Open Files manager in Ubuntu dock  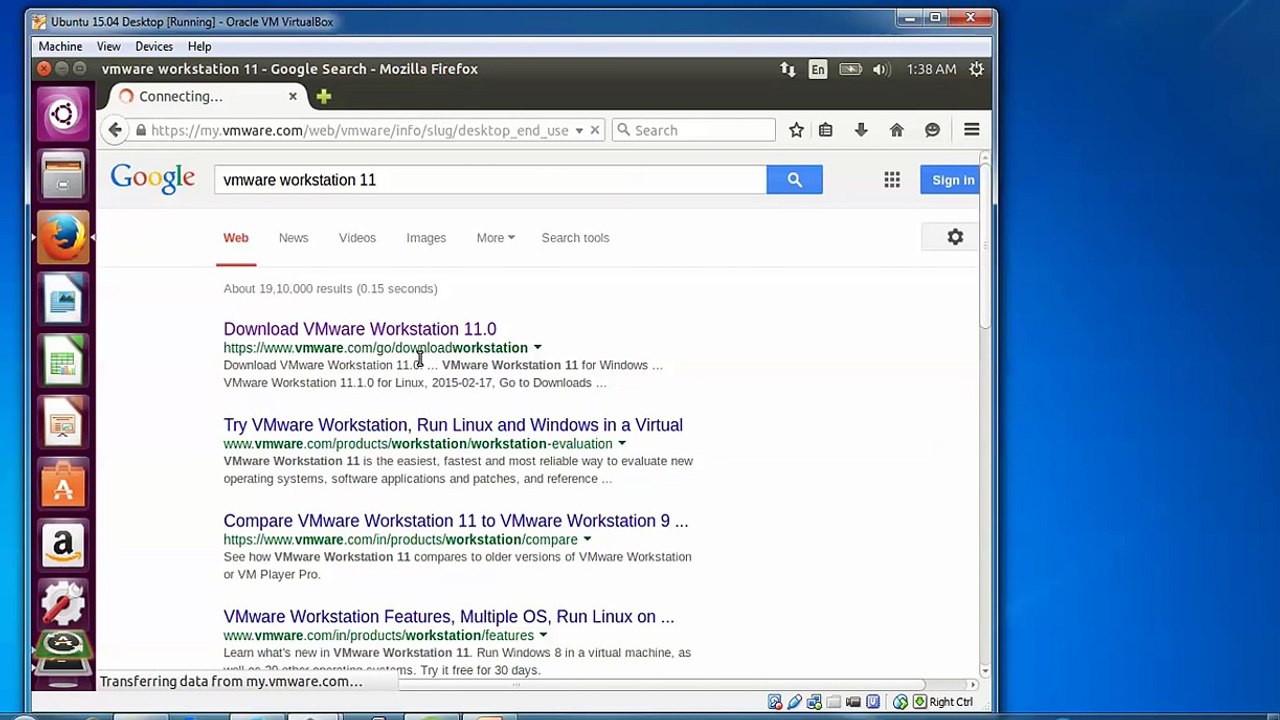(x=63, y=176)
